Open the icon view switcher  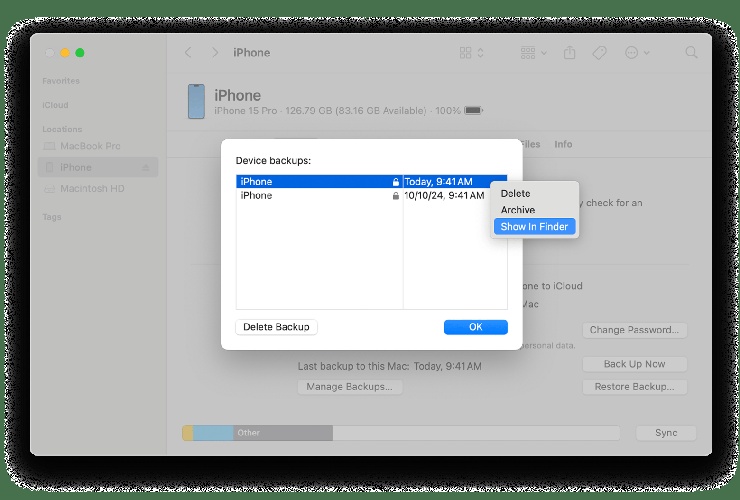[471, 52]
